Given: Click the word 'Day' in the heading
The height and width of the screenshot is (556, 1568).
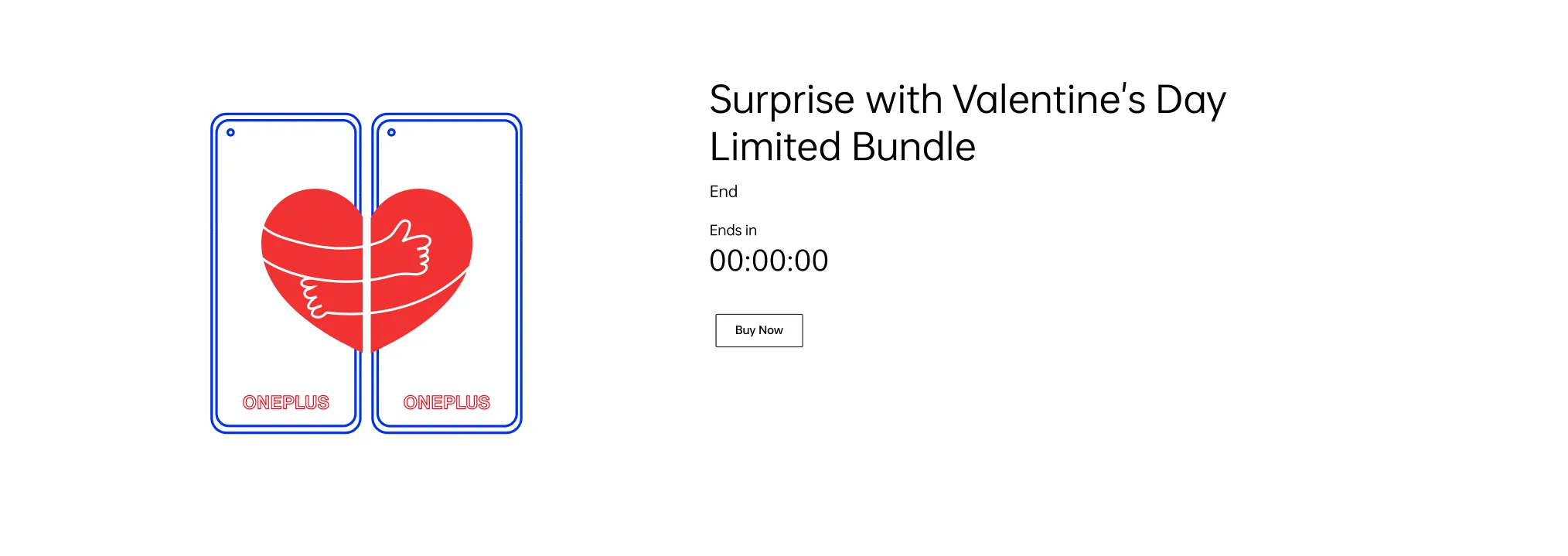Looking at the screenshot, I should pos(1191,101).
